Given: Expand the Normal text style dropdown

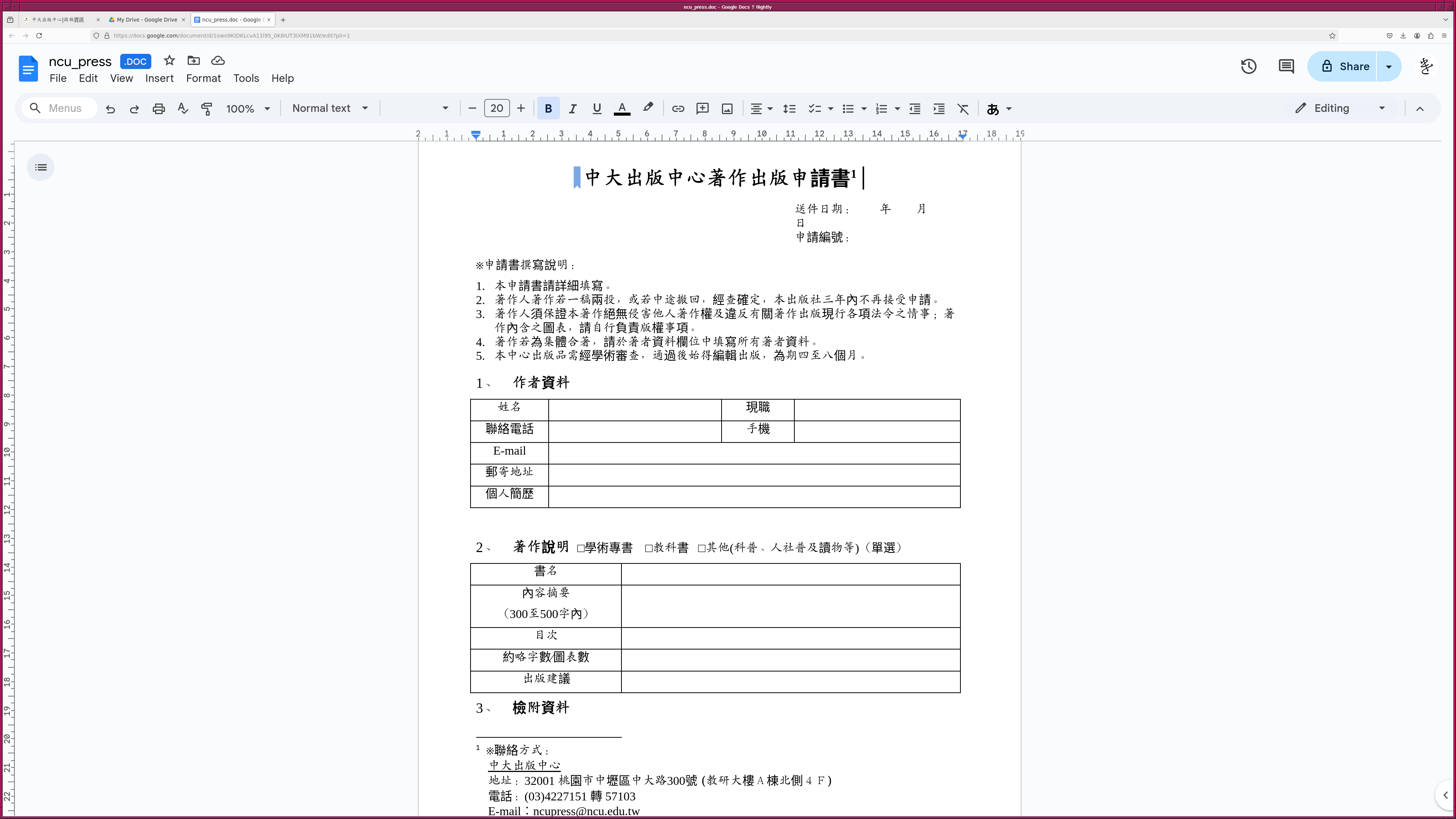Looking at the screenshot, I should (x=330, y=108).
